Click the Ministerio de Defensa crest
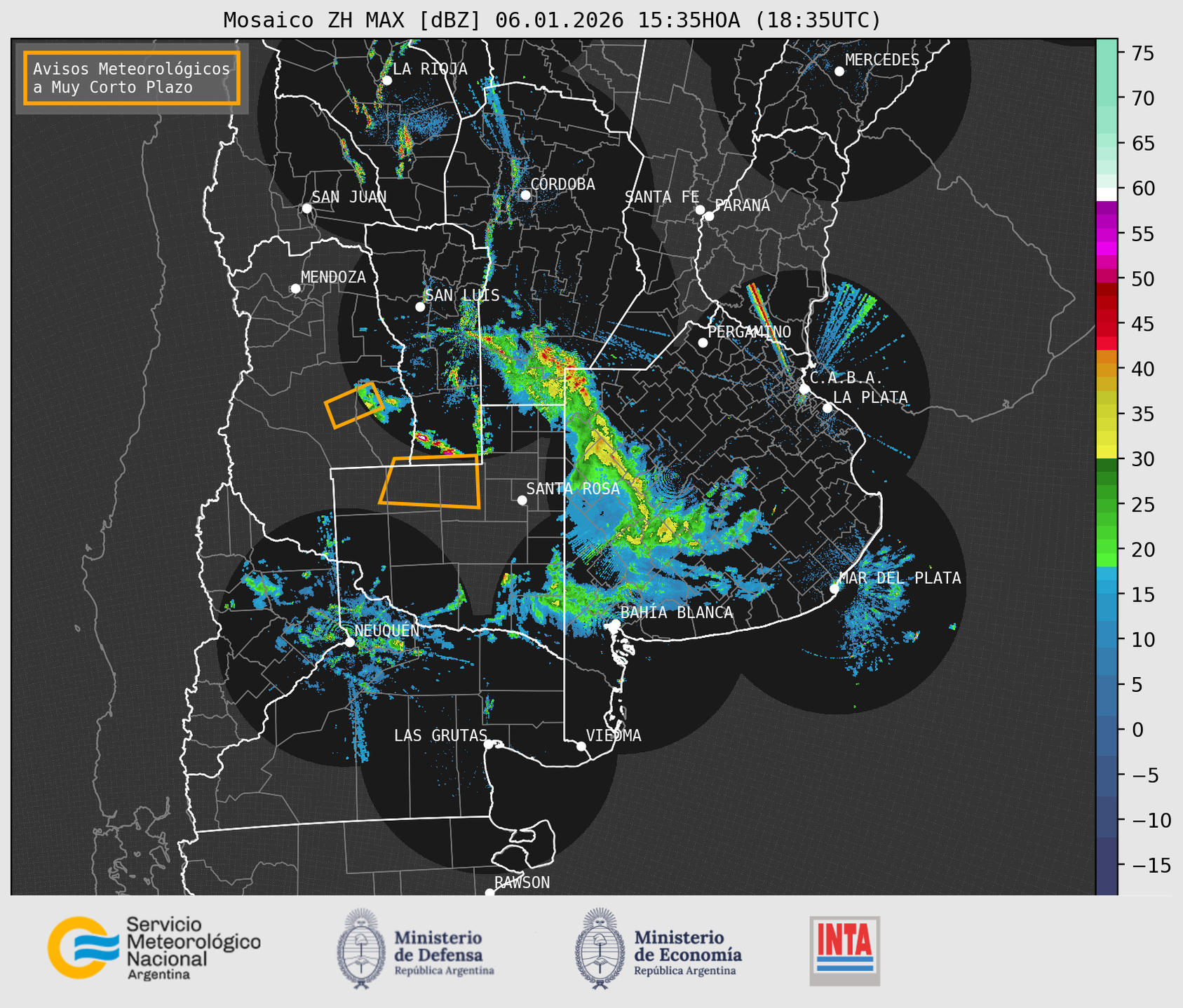1183x1008 pixels. [x=361, y=948]
